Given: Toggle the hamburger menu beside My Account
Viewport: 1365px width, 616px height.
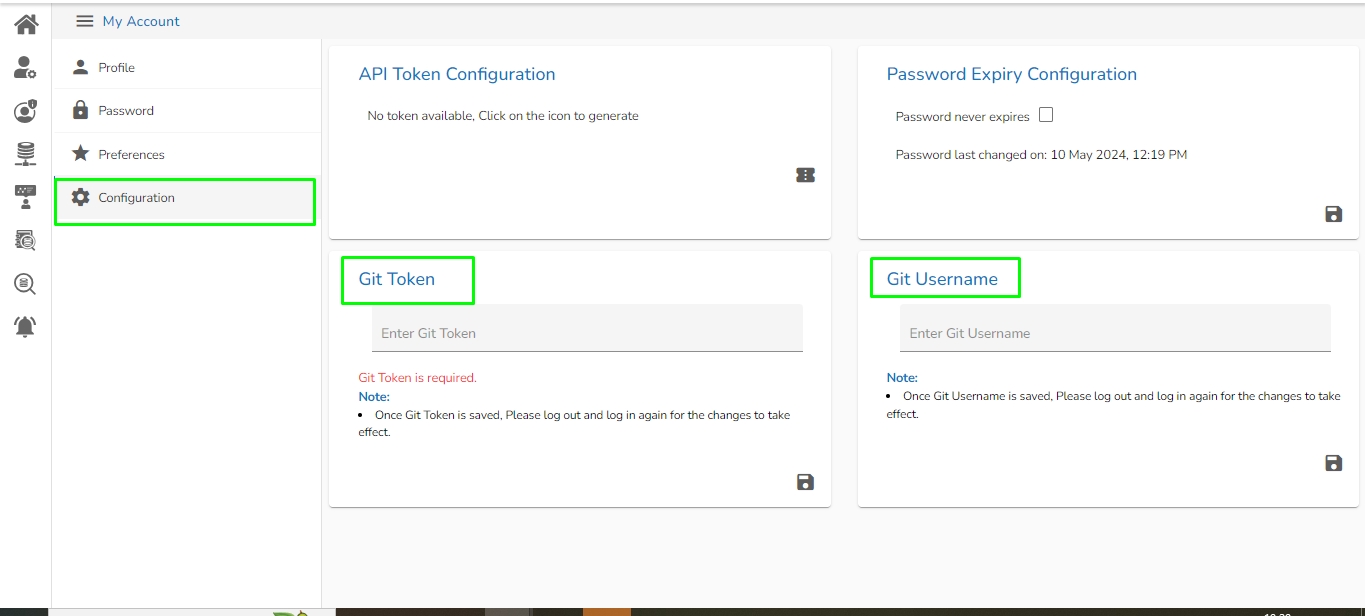Looking at the screenshot, I should pyautogui.click(x=85, y=21).
